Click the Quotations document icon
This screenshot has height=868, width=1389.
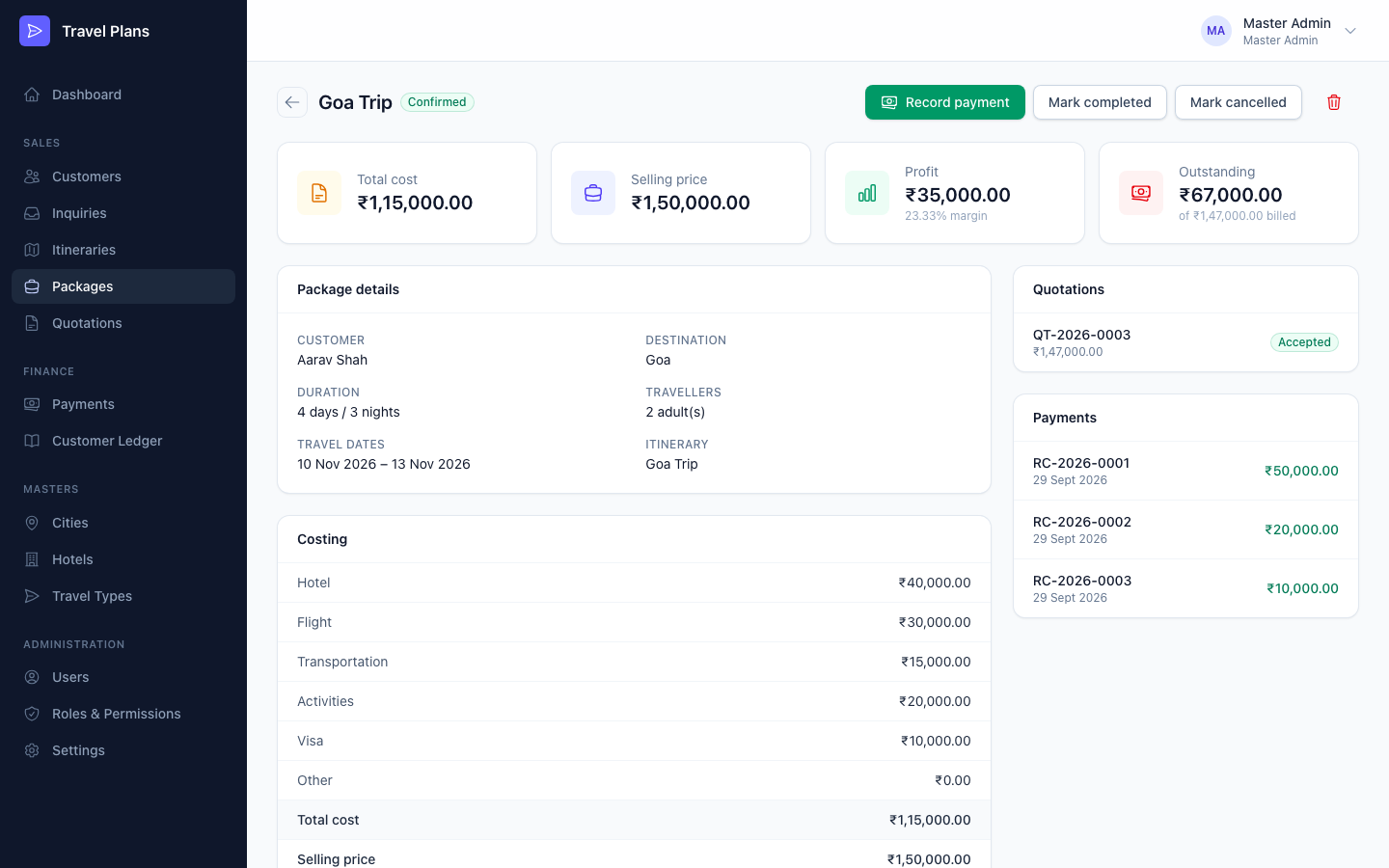coord(32,323)
